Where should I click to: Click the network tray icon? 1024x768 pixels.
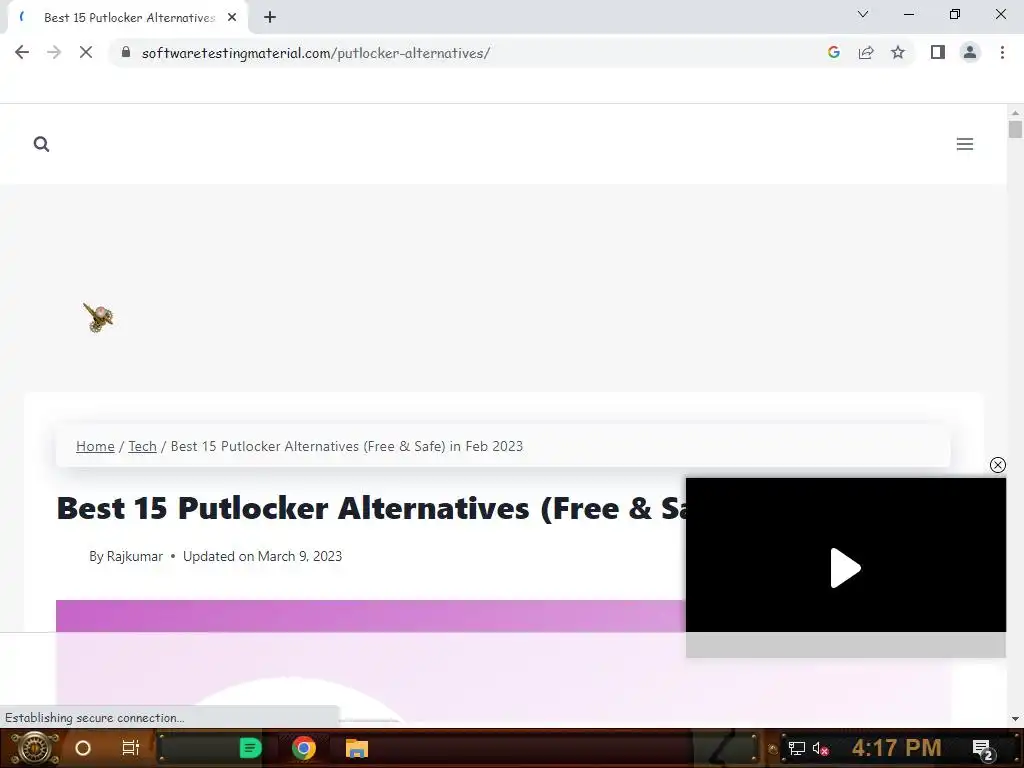coord(797,748)
